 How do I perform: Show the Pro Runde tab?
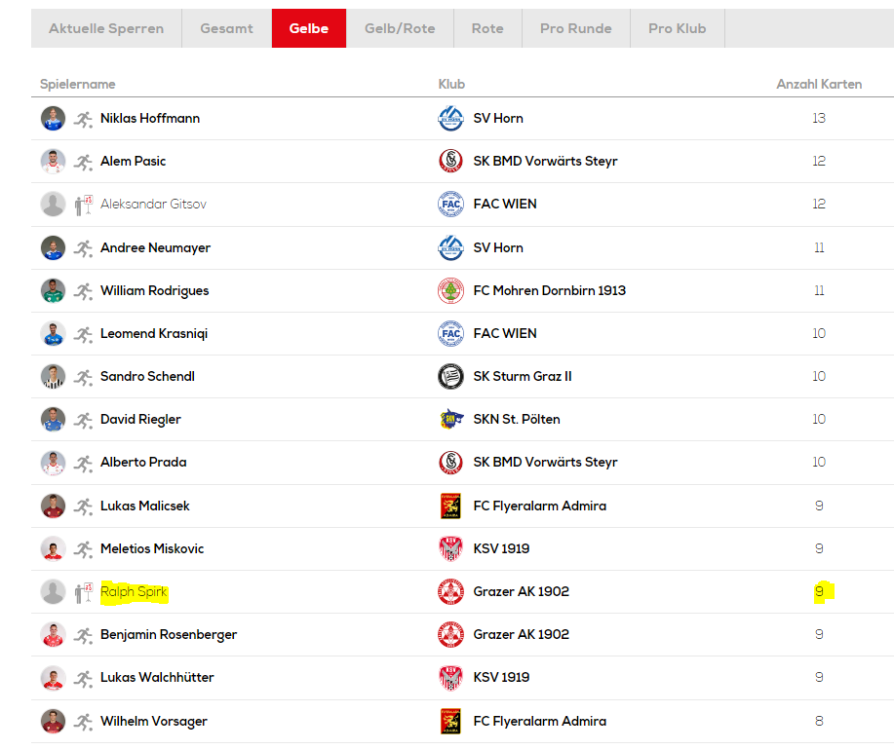(576, 29)
